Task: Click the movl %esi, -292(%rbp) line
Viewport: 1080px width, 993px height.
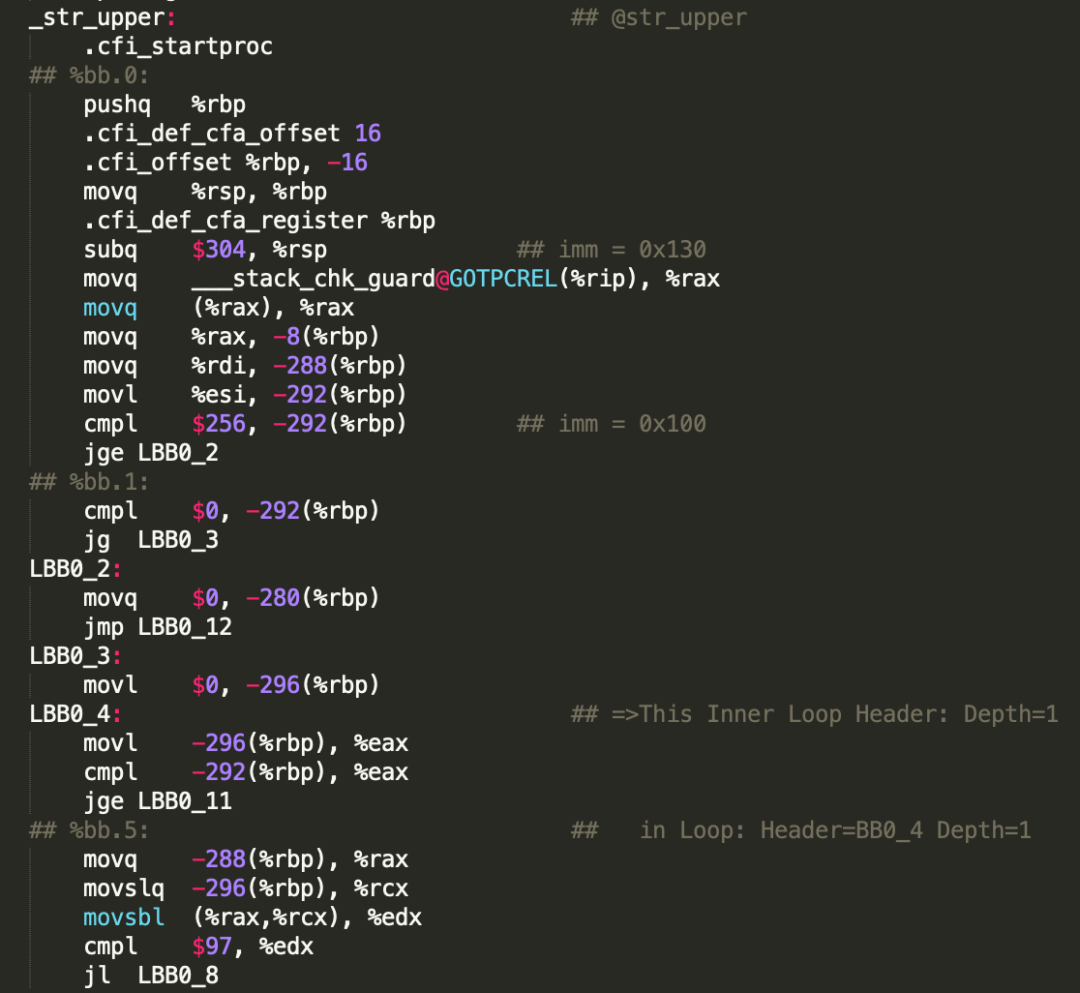Action: click(245, 395)
